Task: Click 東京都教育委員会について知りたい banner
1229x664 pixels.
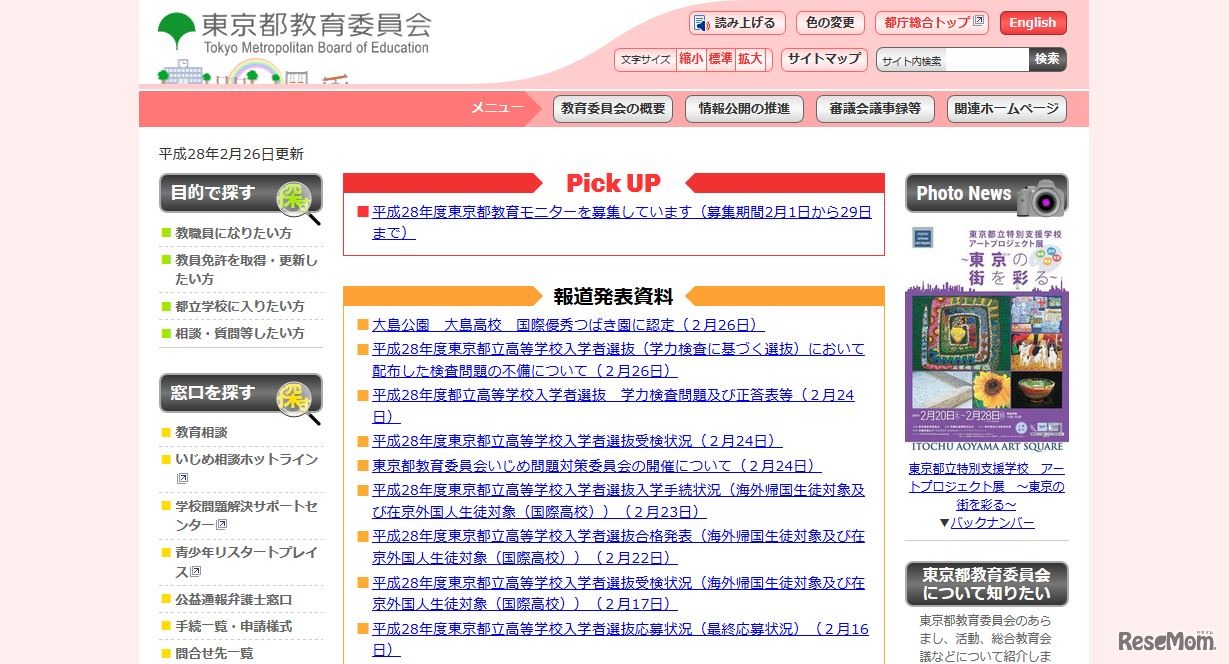Action: [987, 584]
